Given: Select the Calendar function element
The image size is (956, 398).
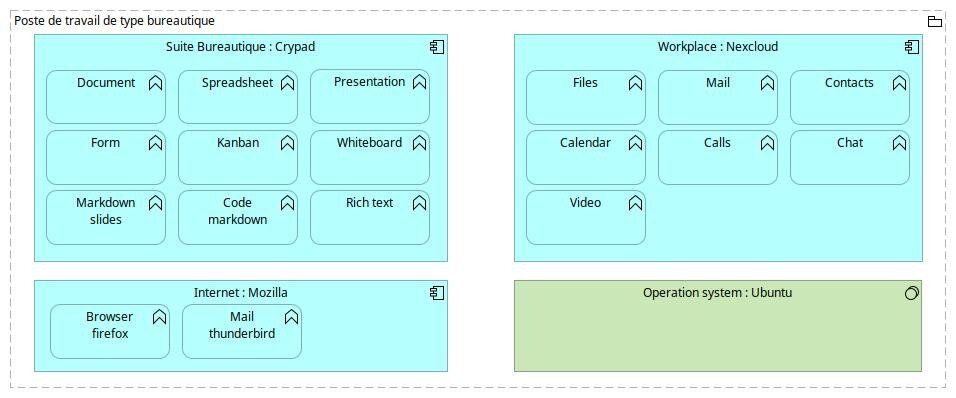Looking at the screenshot, I should point(586,157).
